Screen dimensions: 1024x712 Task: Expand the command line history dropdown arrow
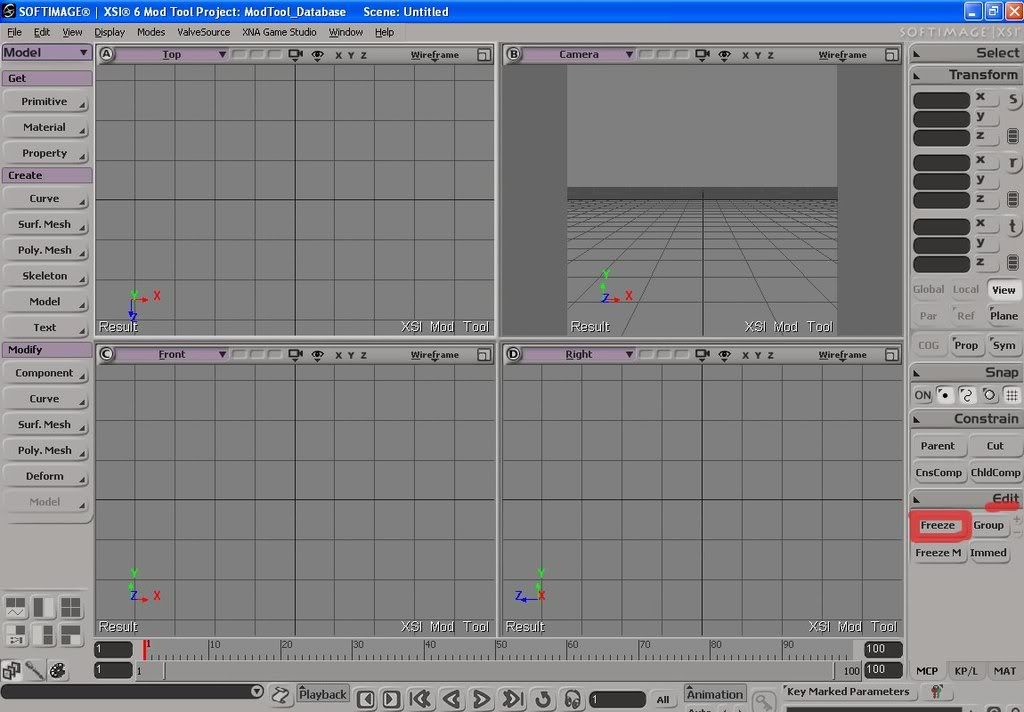tap(257, 691)
